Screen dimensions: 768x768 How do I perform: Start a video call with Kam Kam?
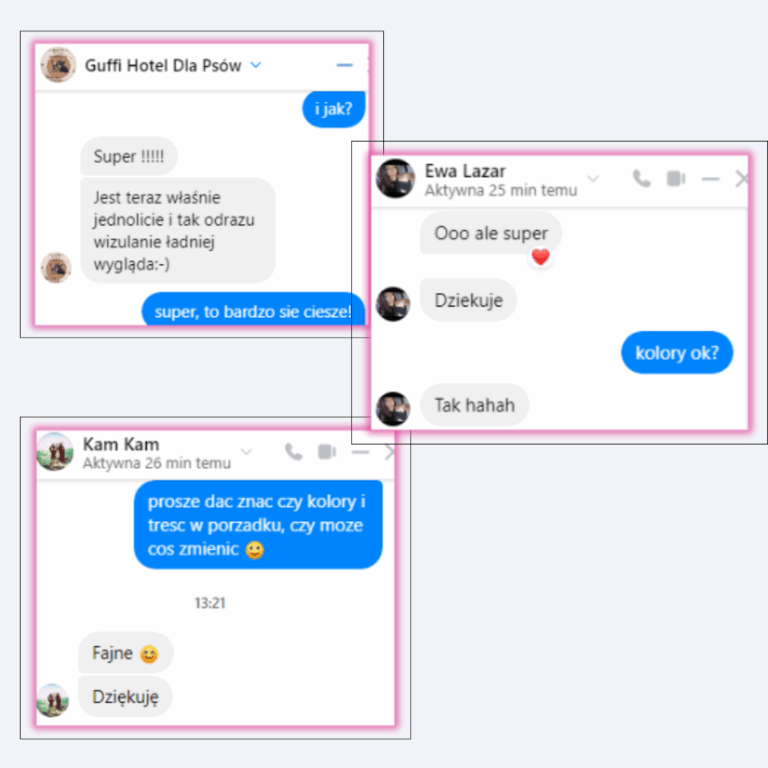click(x=327, y=452)
